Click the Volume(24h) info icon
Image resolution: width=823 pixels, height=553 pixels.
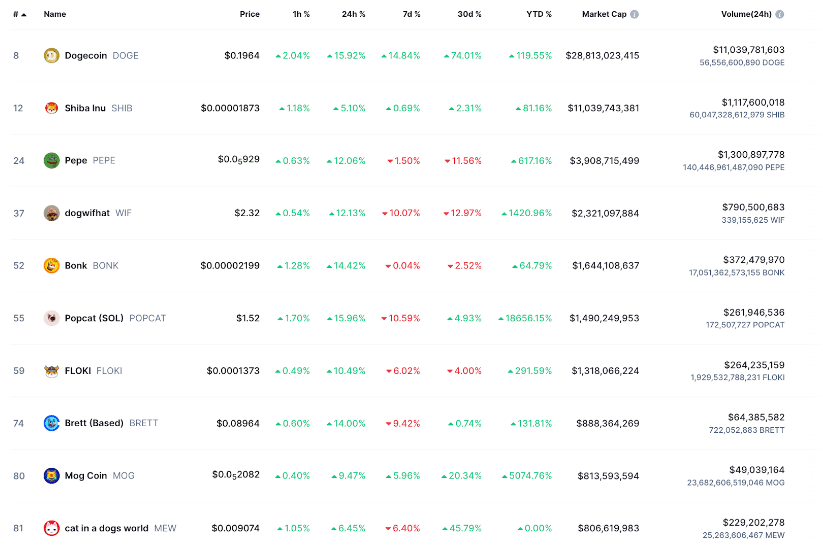(x=779, y=15)
